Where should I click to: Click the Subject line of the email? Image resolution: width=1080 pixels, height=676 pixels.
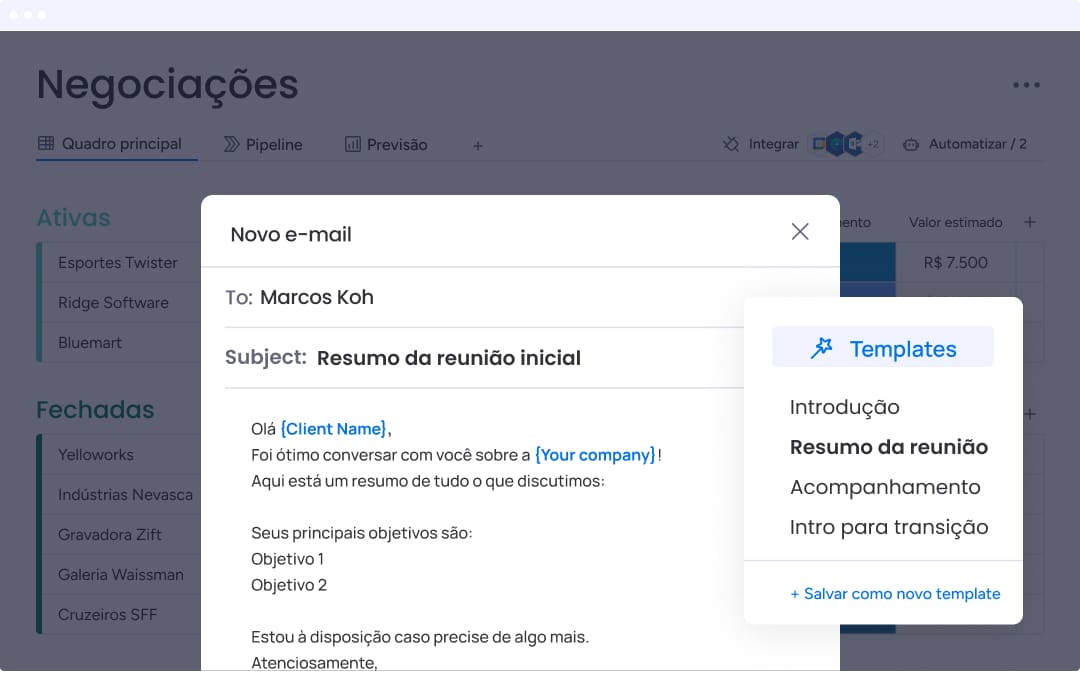(x=449, y=358)
